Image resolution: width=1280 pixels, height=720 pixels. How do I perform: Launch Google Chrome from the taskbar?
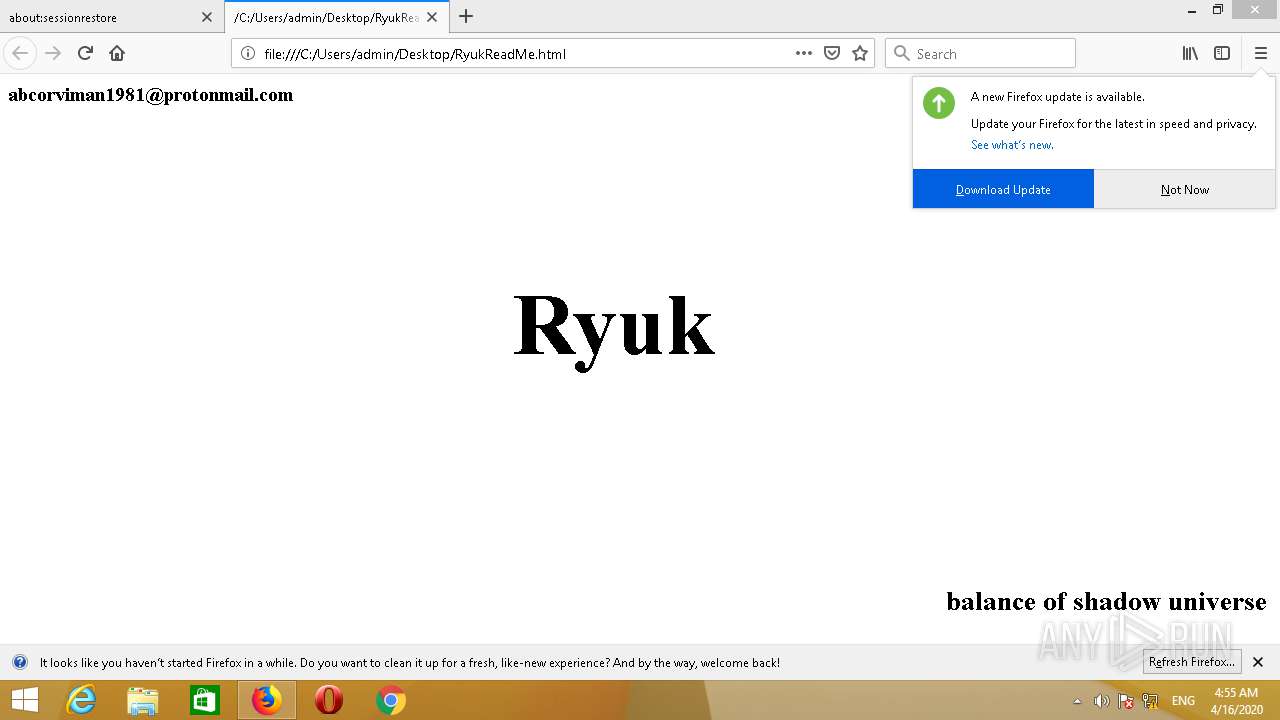coord(391,700)
